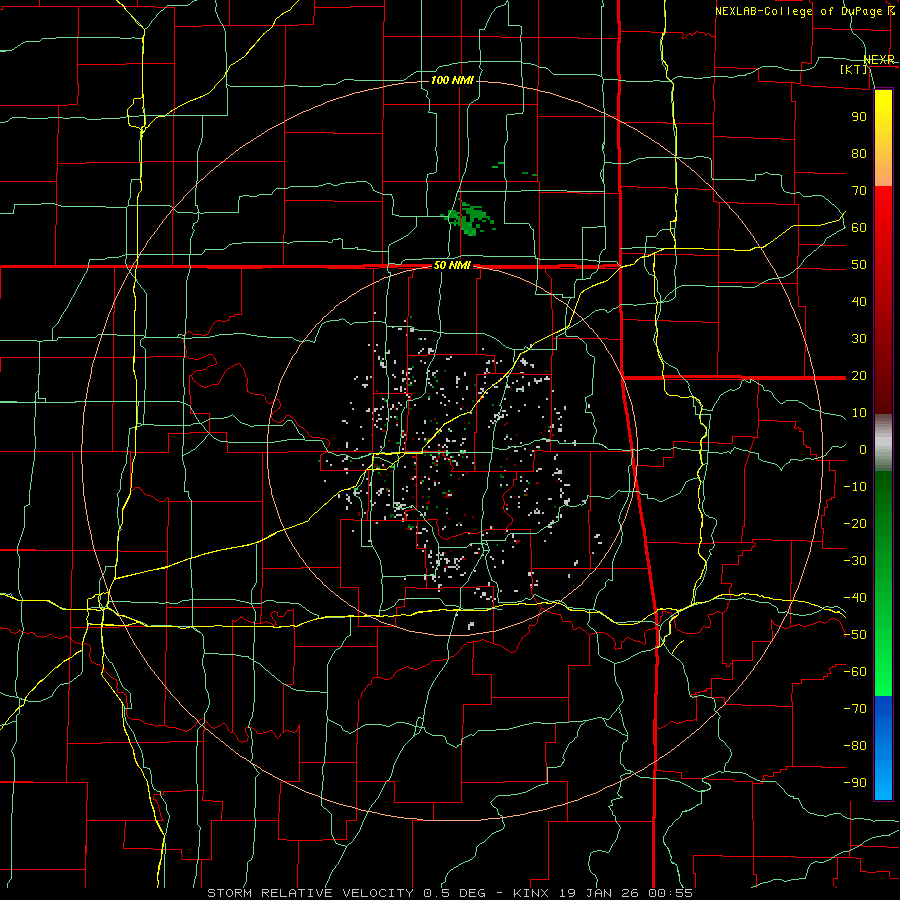Click the -40 scale value
Screen dimensions: 900x900
855,598
